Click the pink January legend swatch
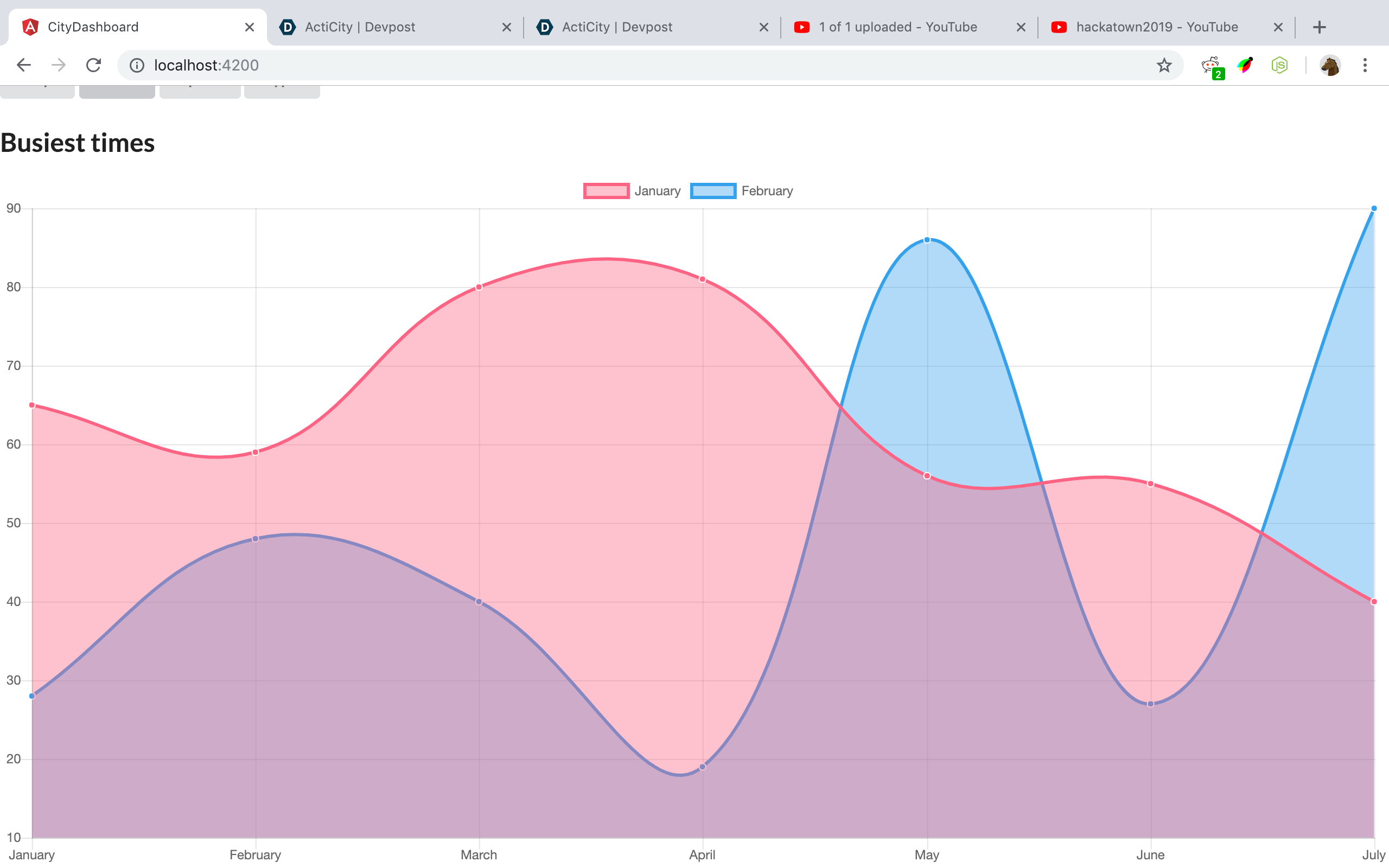 pyautogui.click(x=606, y=190)
